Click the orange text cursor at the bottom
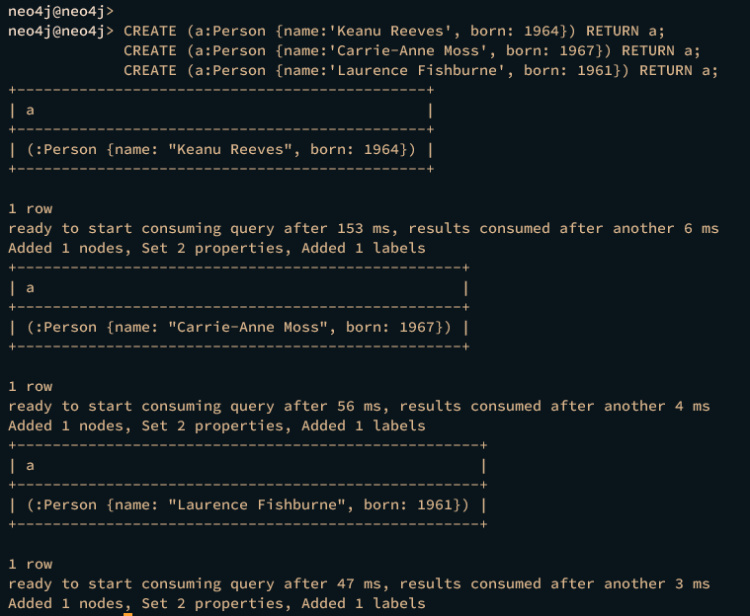The width and height of the screenshot is (750, 616). coord(128,612)
